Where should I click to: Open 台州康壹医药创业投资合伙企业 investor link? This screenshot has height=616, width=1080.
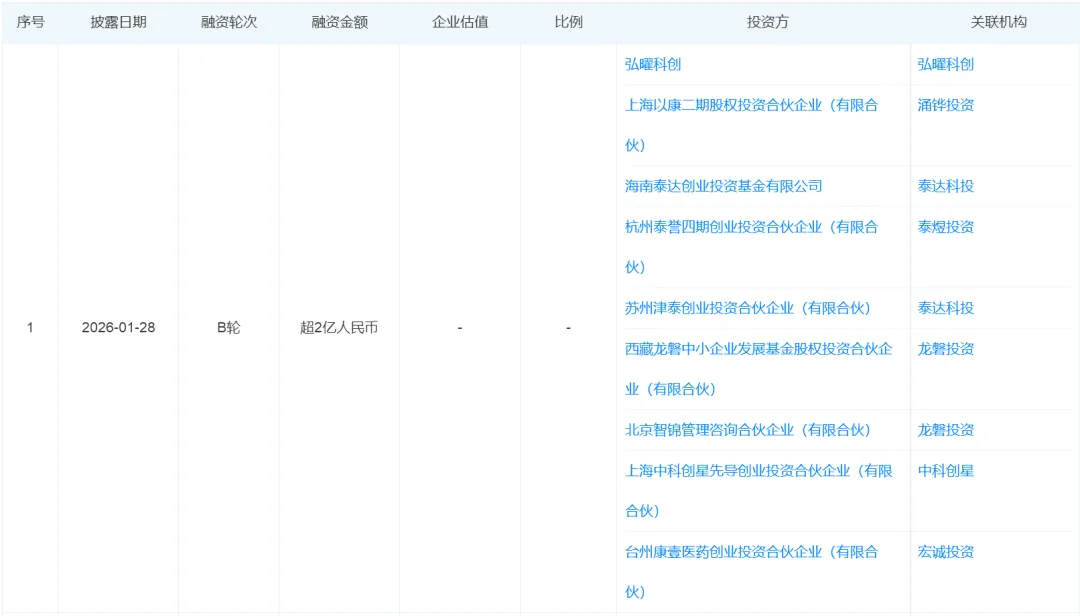click(x=751, y=572)
